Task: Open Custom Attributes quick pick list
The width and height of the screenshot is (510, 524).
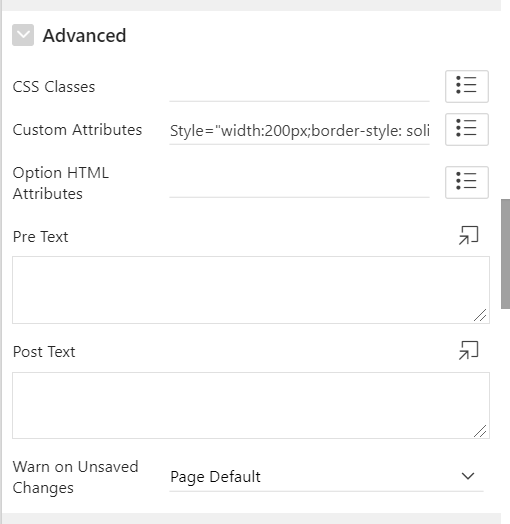Action: [467, 129]
